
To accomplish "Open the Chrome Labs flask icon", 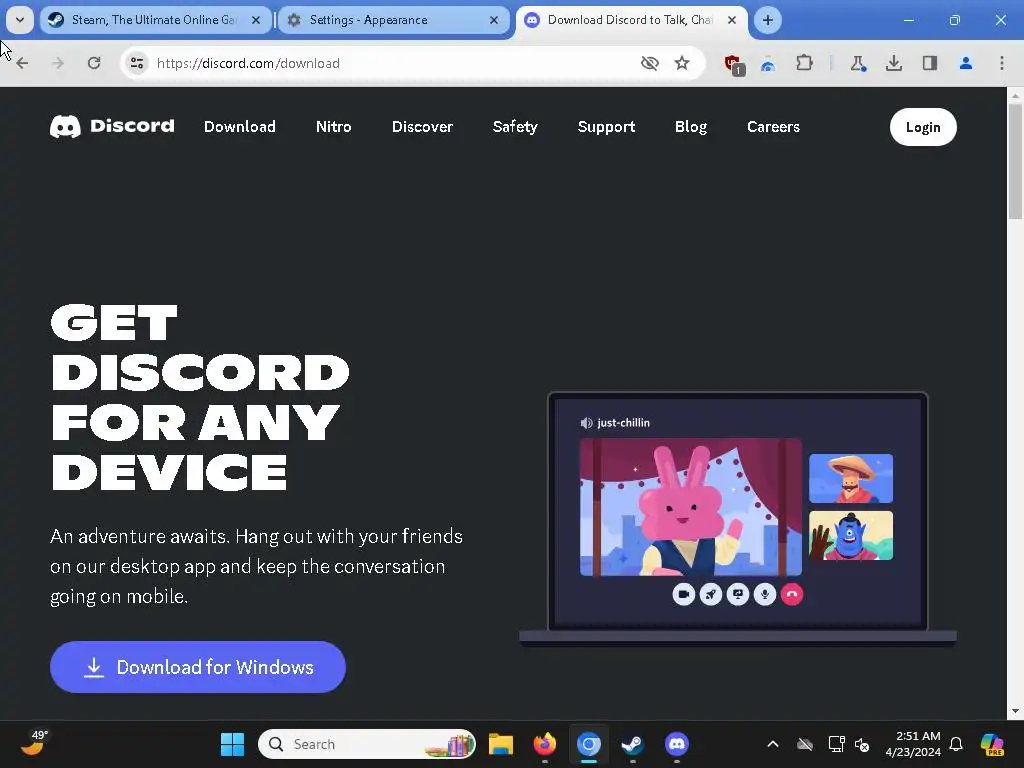I will point(857,63).
